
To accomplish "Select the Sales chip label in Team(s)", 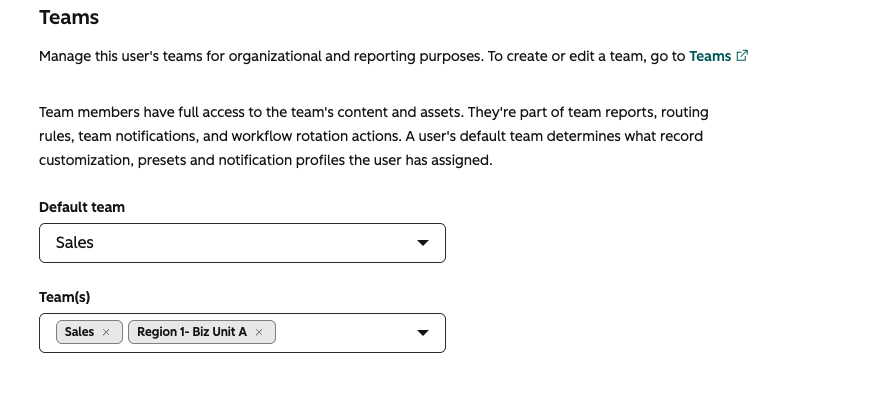I will [x=79, y=332].
